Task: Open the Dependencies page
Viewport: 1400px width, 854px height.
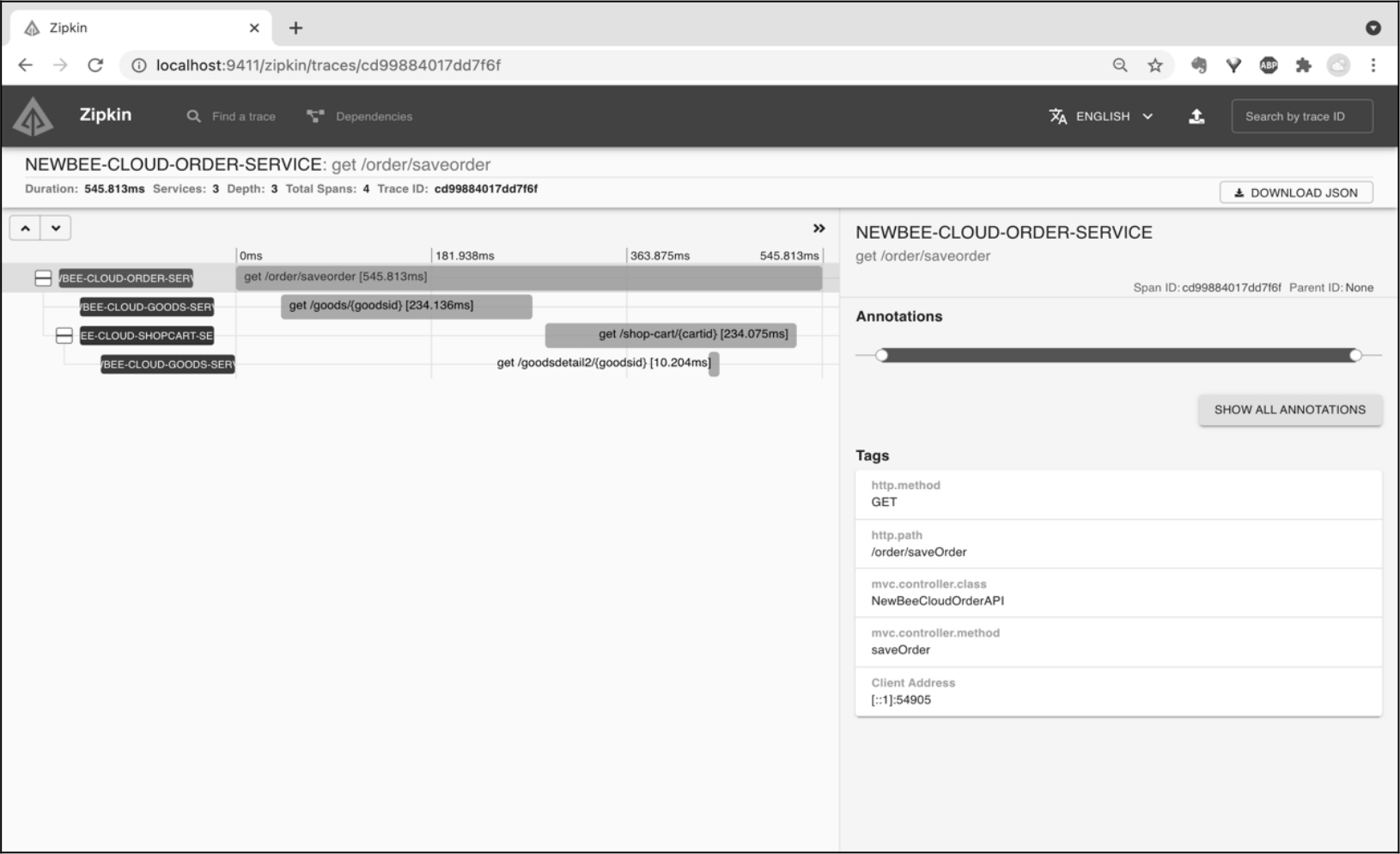Action: pos(359,116)
